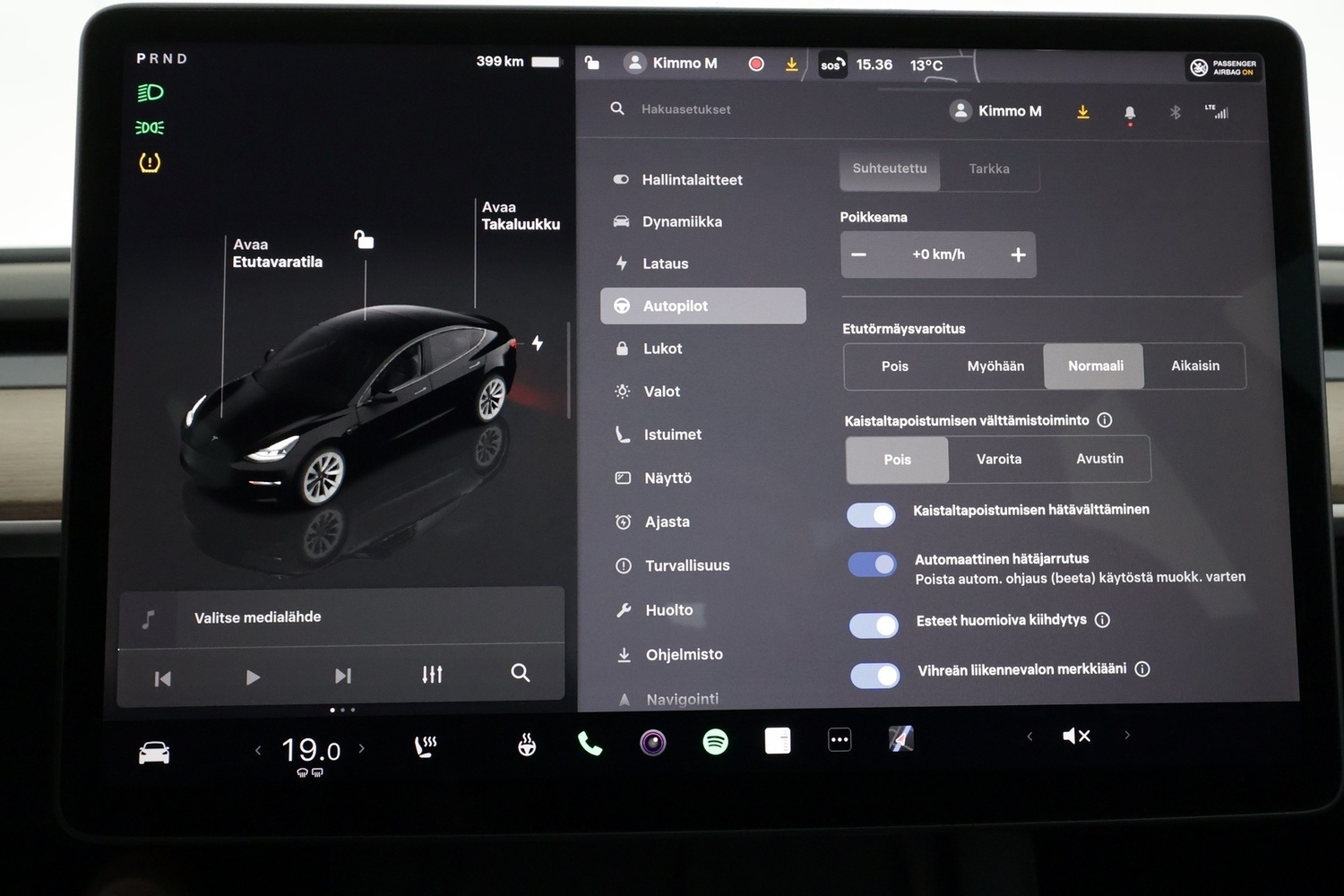Tap the tire pressure warning icon

(150, 162)
